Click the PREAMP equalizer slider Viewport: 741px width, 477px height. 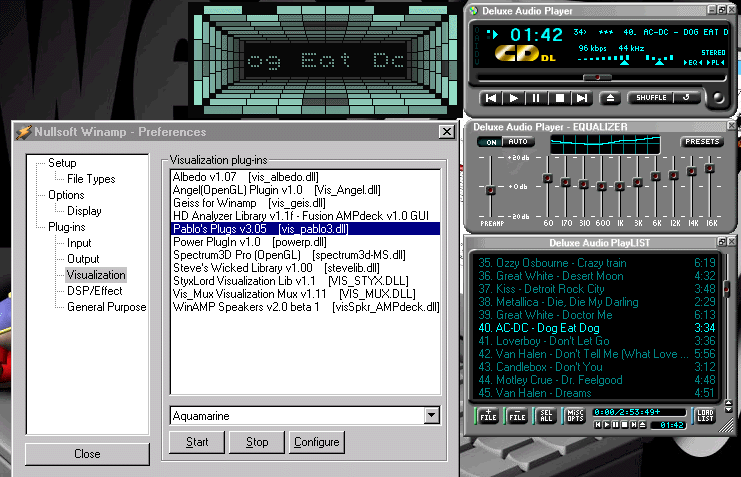tap(490, 188)
